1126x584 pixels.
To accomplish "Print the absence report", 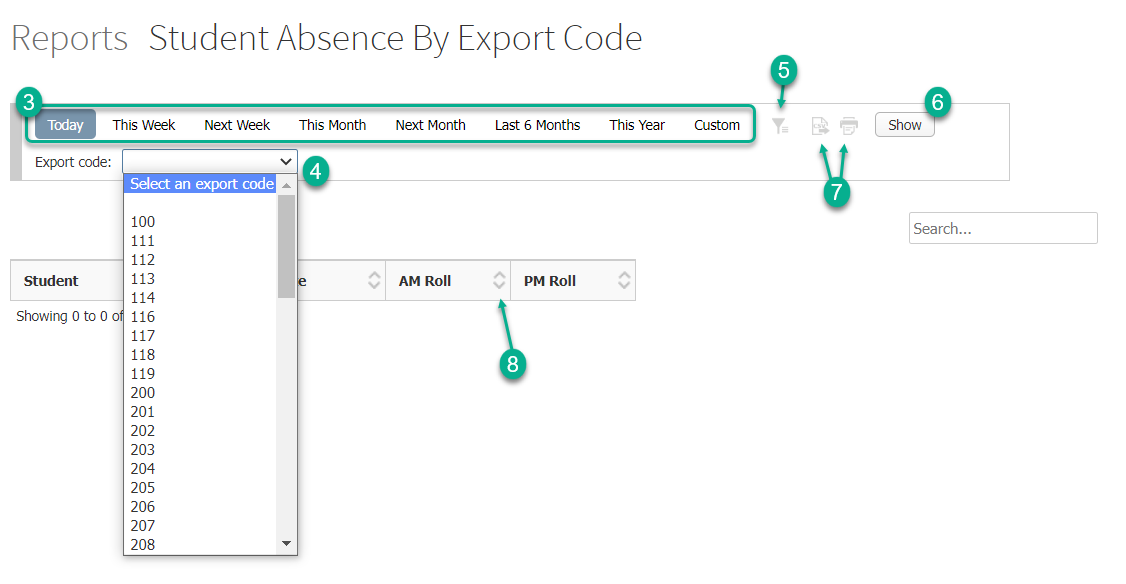I will [x=848, y=125].
